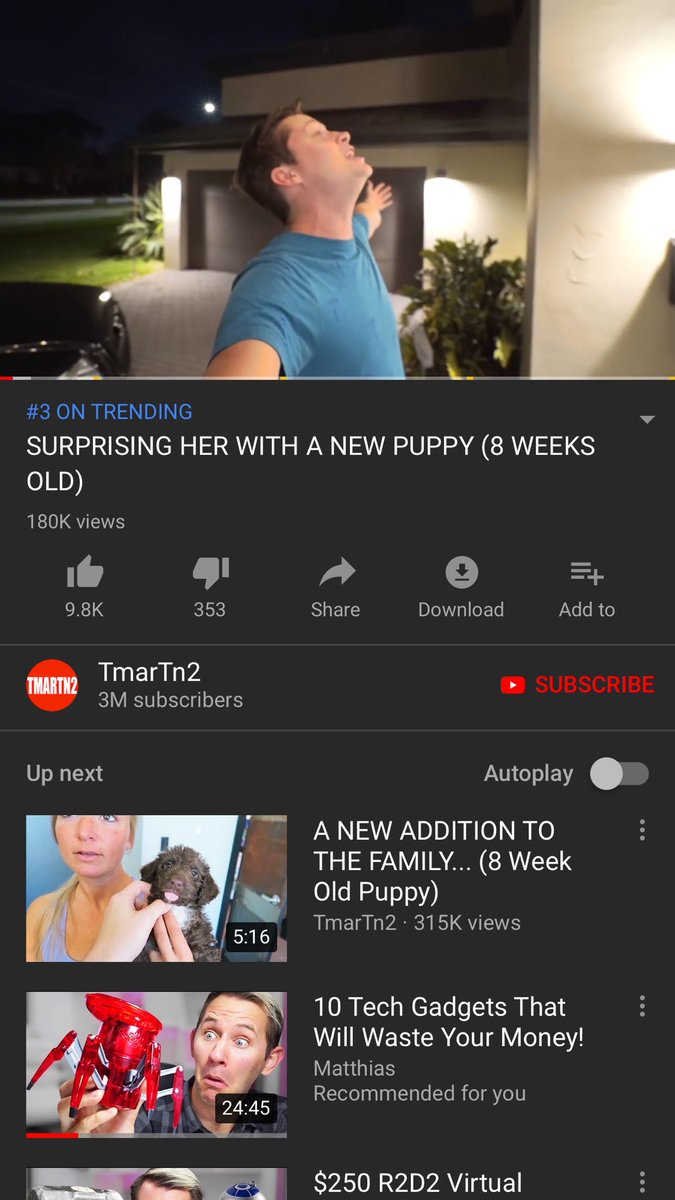
Task: Open the Share arrow icon
Action: coord(336,573)
